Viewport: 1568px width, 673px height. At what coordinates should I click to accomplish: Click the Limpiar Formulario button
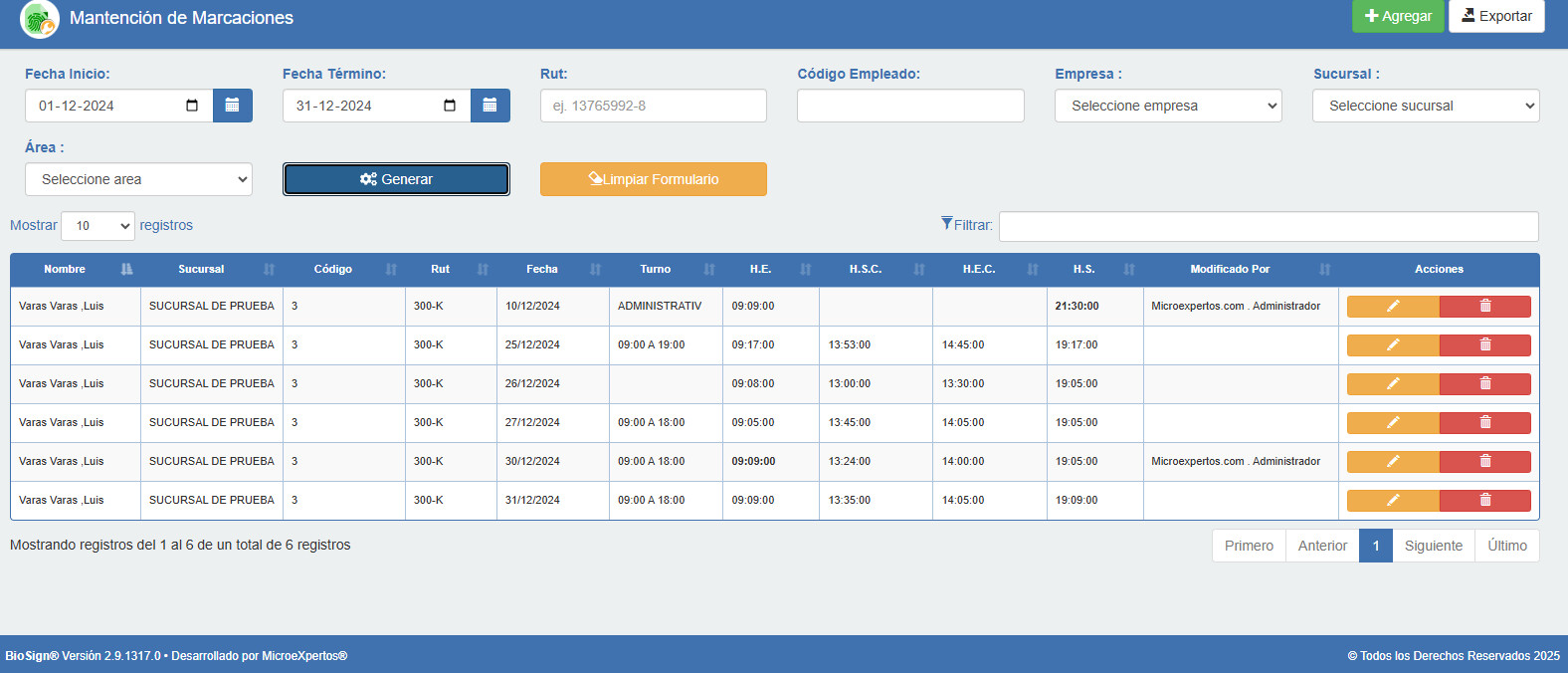[654, 179]
